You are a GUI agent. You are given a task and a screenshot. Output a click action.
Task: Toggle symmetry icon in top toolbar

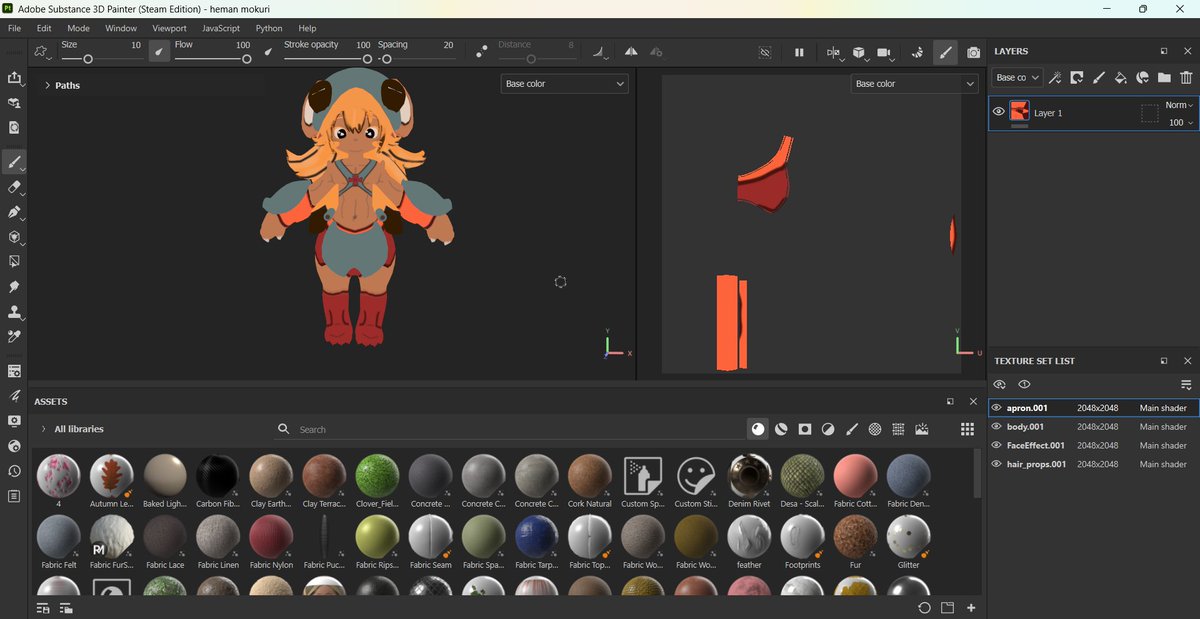point(631,52)
